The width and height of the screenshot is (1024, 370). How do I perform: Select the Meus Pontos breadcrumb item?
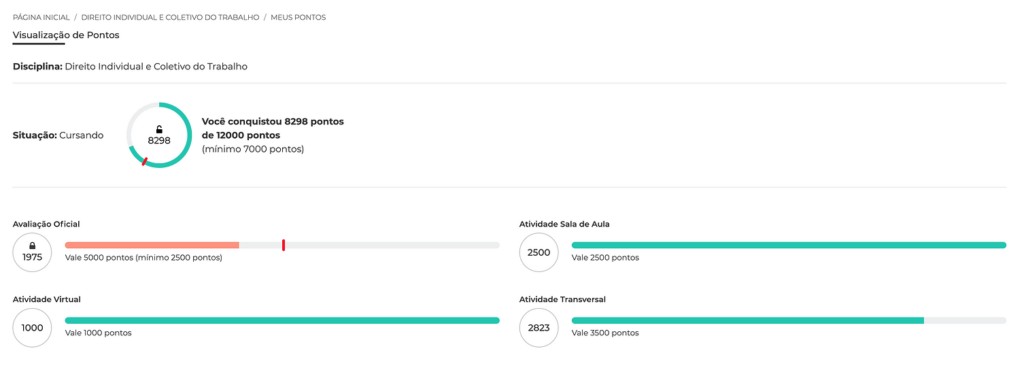point(298,18)
